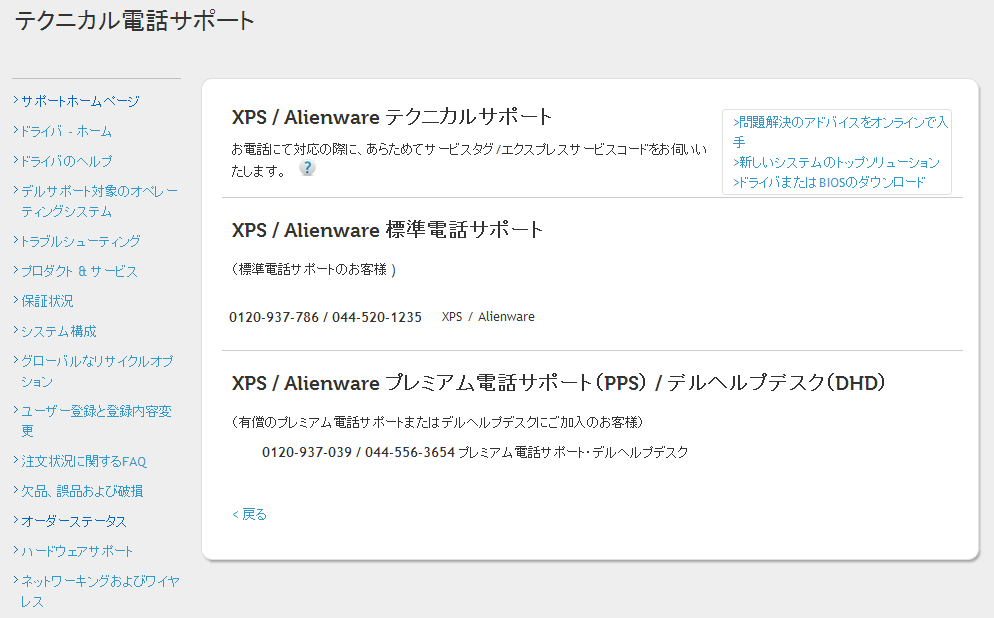This screenshot has height=618, width=994.
Task: Select オーダーステータス in the sidebar
Action: [74, 521]
